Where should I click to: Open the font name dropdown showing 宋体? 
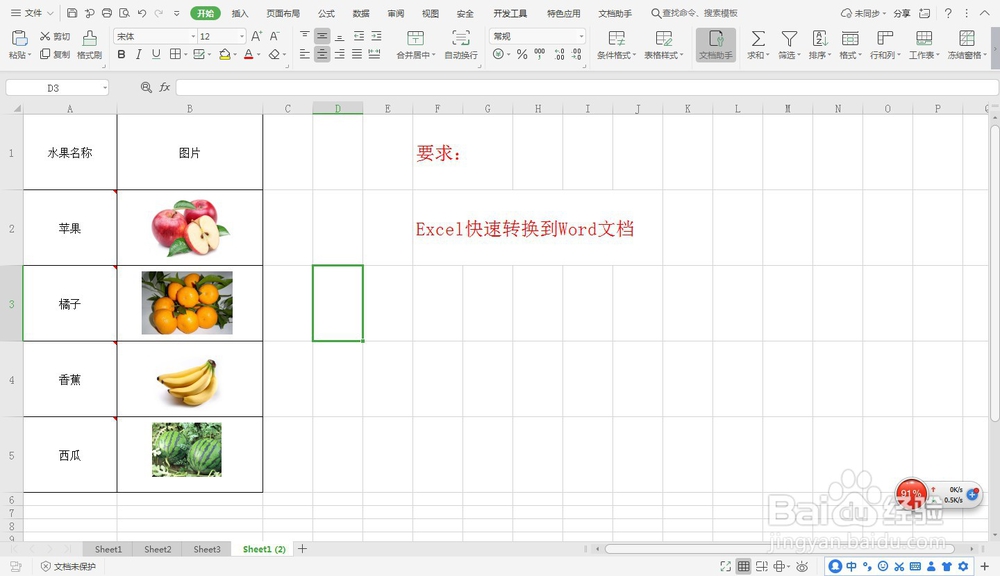click(x=148, y=36)
